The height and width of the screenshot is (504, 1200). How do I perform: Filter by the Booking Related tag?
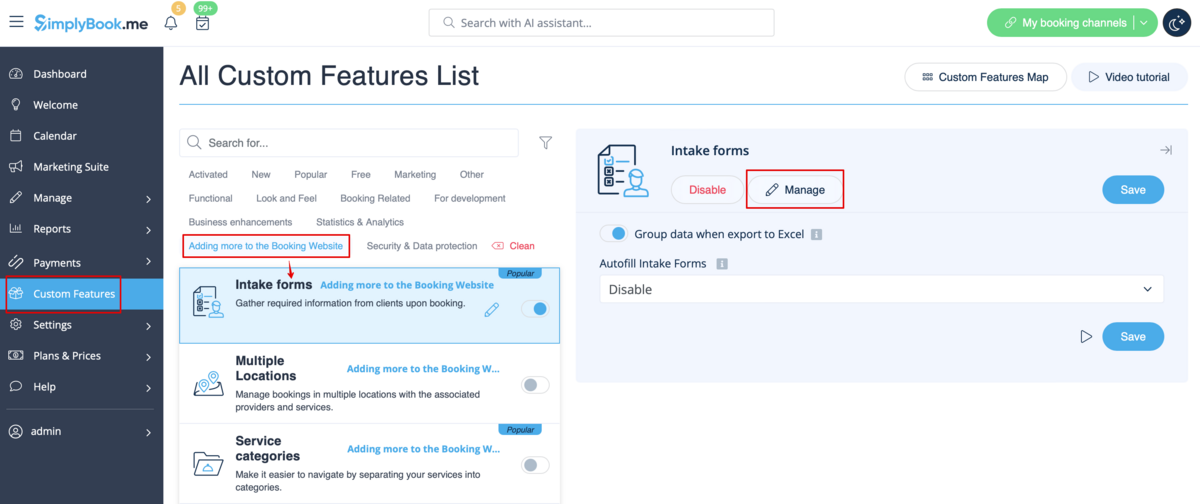(x=375, y=198)
